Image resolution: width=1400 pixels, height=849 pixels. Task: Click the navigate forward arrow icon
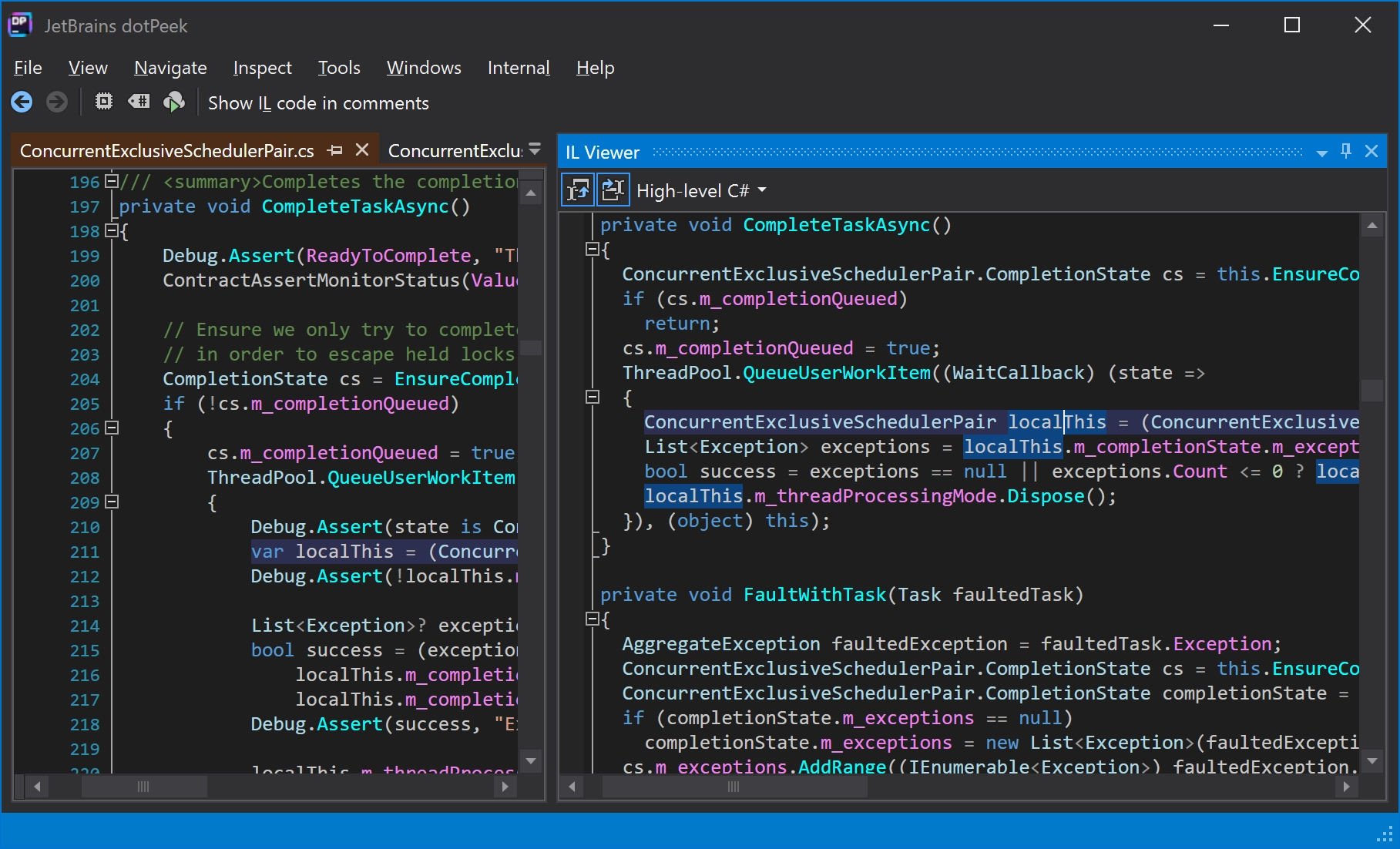(x=56, y=102)
